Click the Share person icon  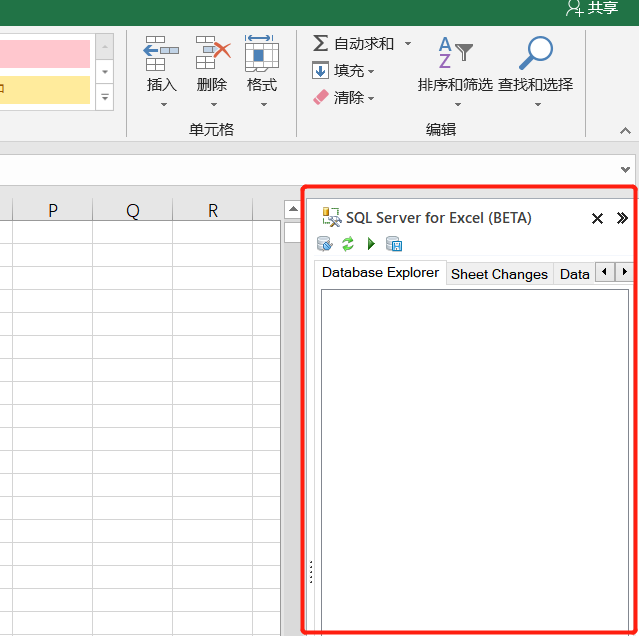(x=574, y=8)
